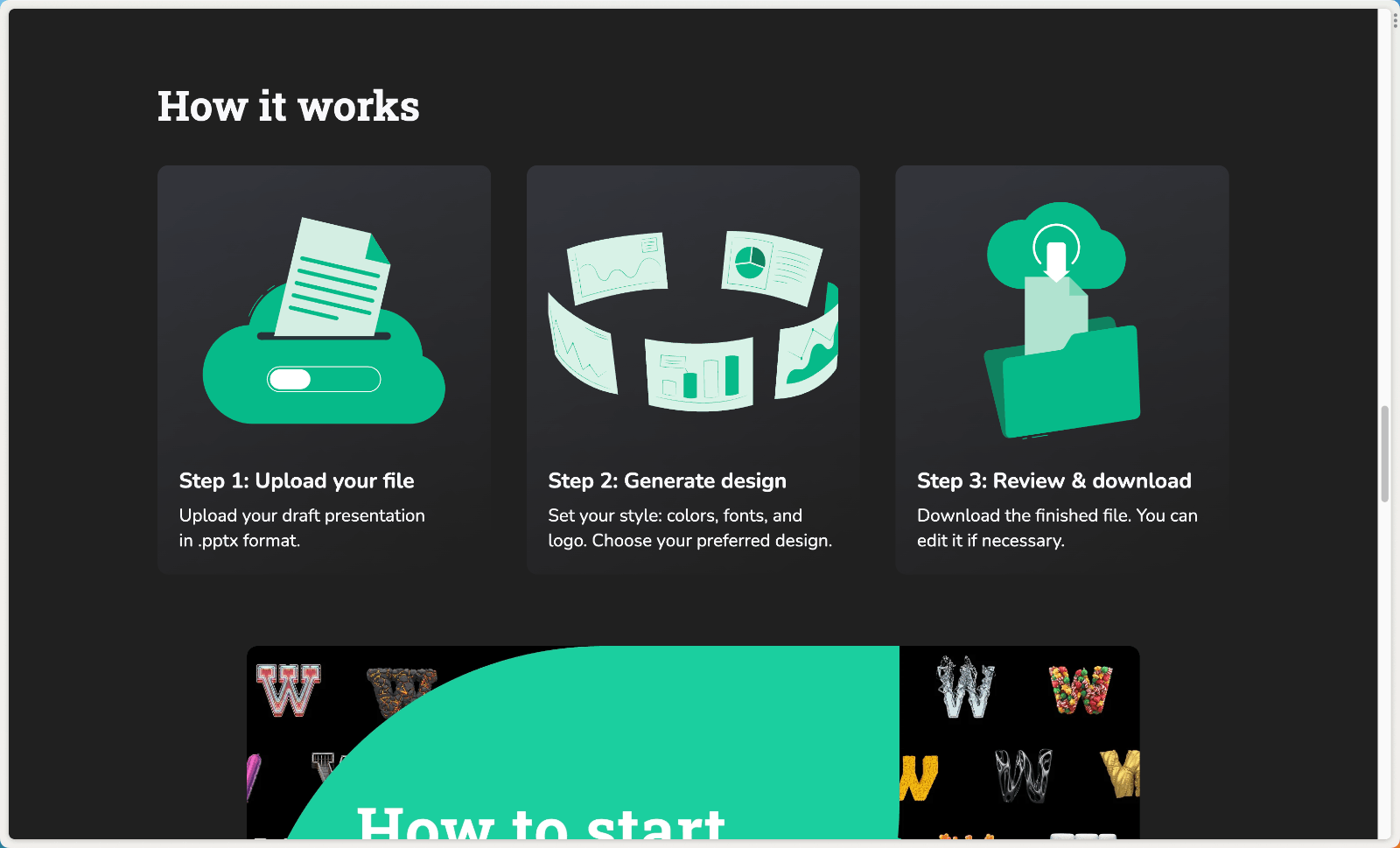Select the Step 3: Review & download heading
Image resolution: width=1400 pixels, height=848 pixels.
[1053, 480]
